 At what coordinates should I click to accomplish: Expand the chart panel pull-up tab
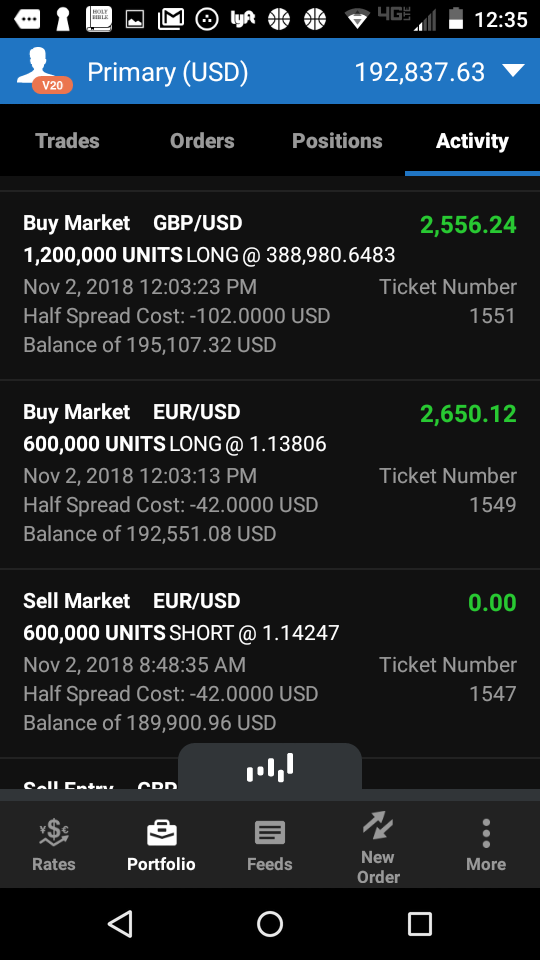270,767
